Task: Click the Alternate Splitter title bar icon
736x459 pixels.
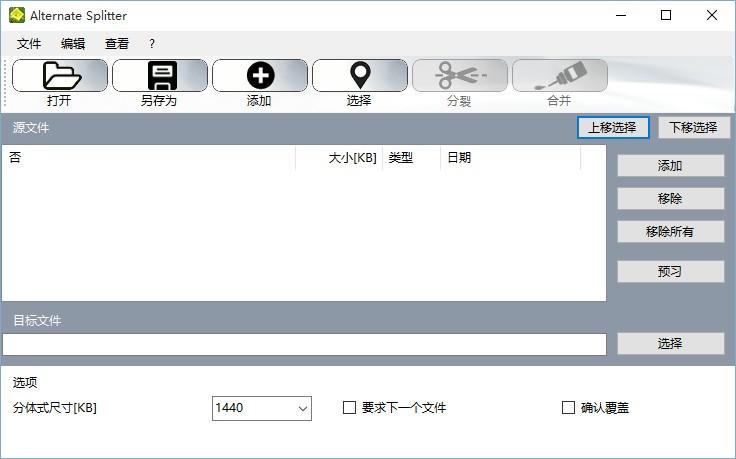Action: coord(17,15)
